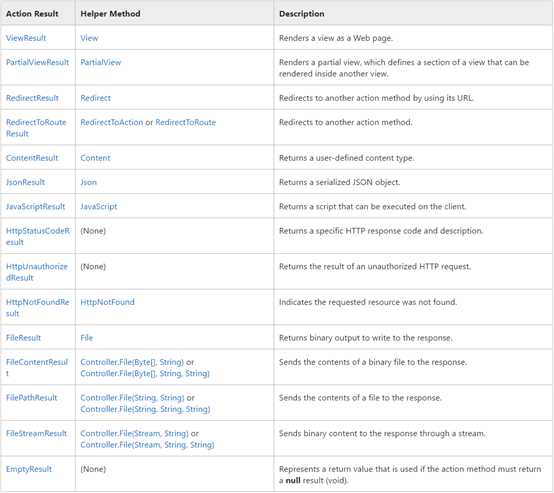Open Controller.File(Stream, String) link

[135, 433]
